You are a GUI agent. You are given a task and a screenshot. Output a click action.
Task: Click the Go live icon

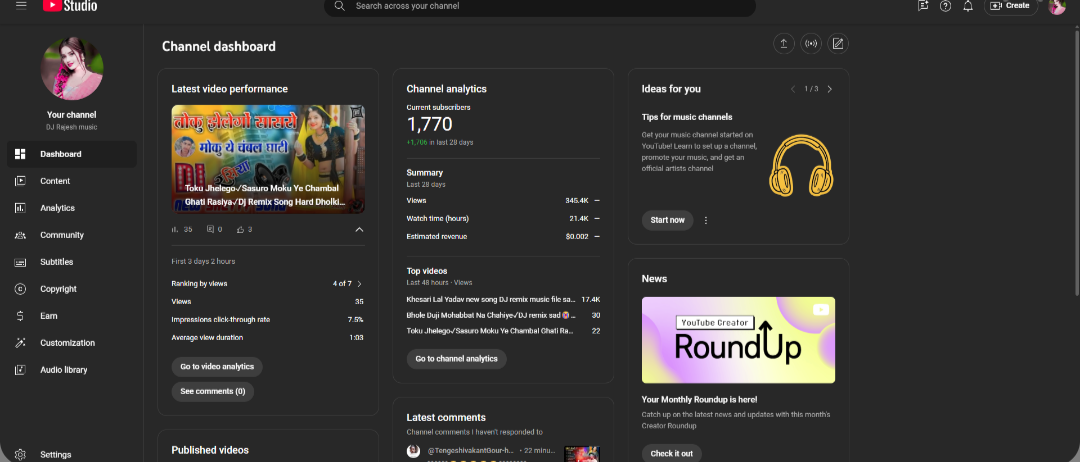point(811,44)
